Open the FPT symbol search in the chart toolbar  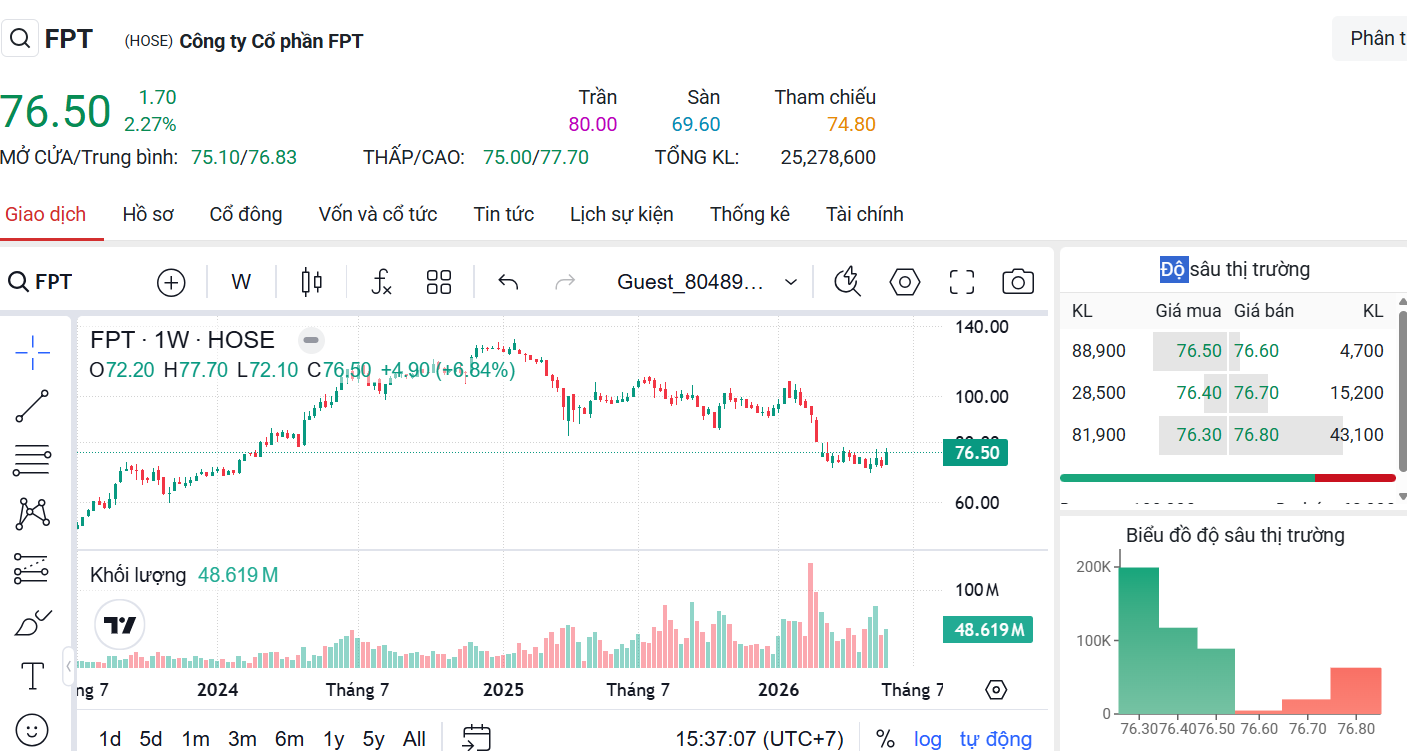point(41,283)
